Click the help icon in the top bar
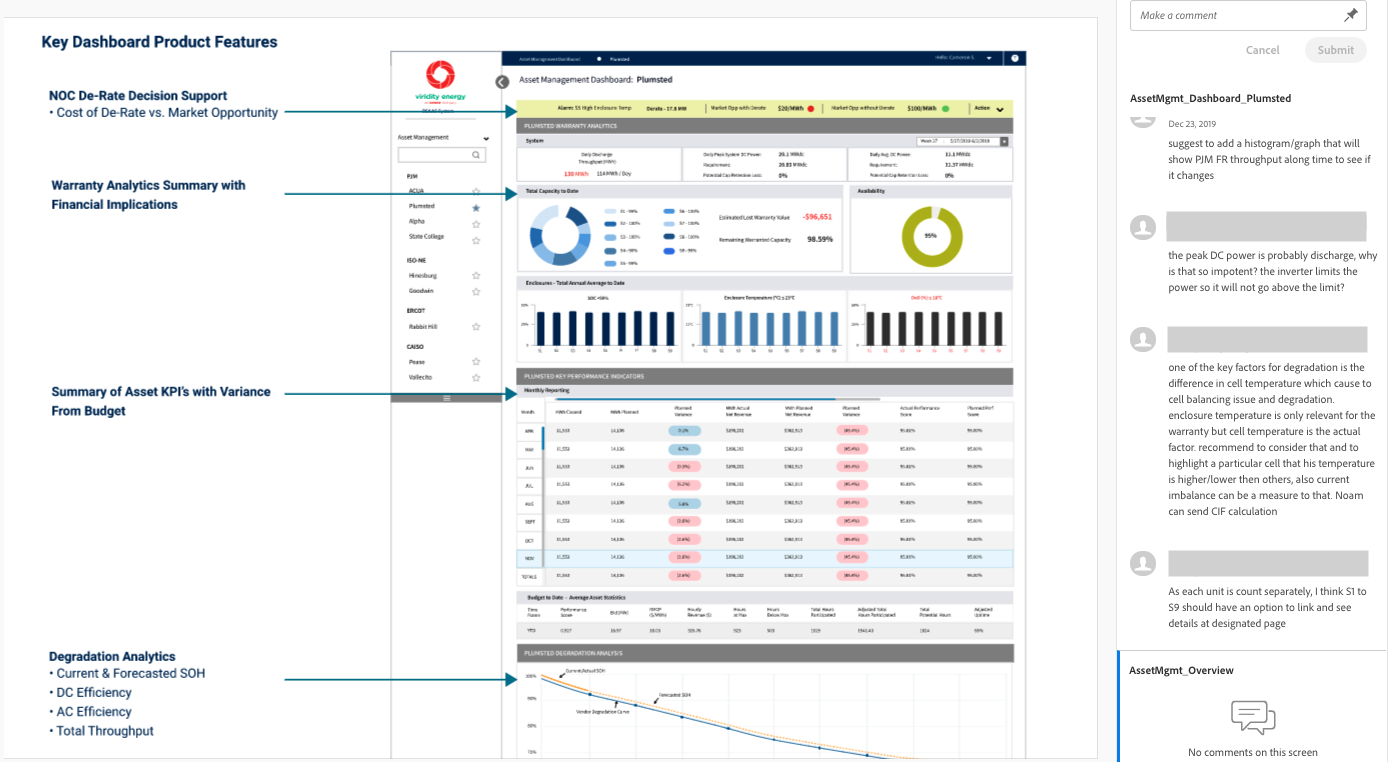The height and width of the screenshot is (762, 1388). pyautogui.click(x=1014, y=59)
